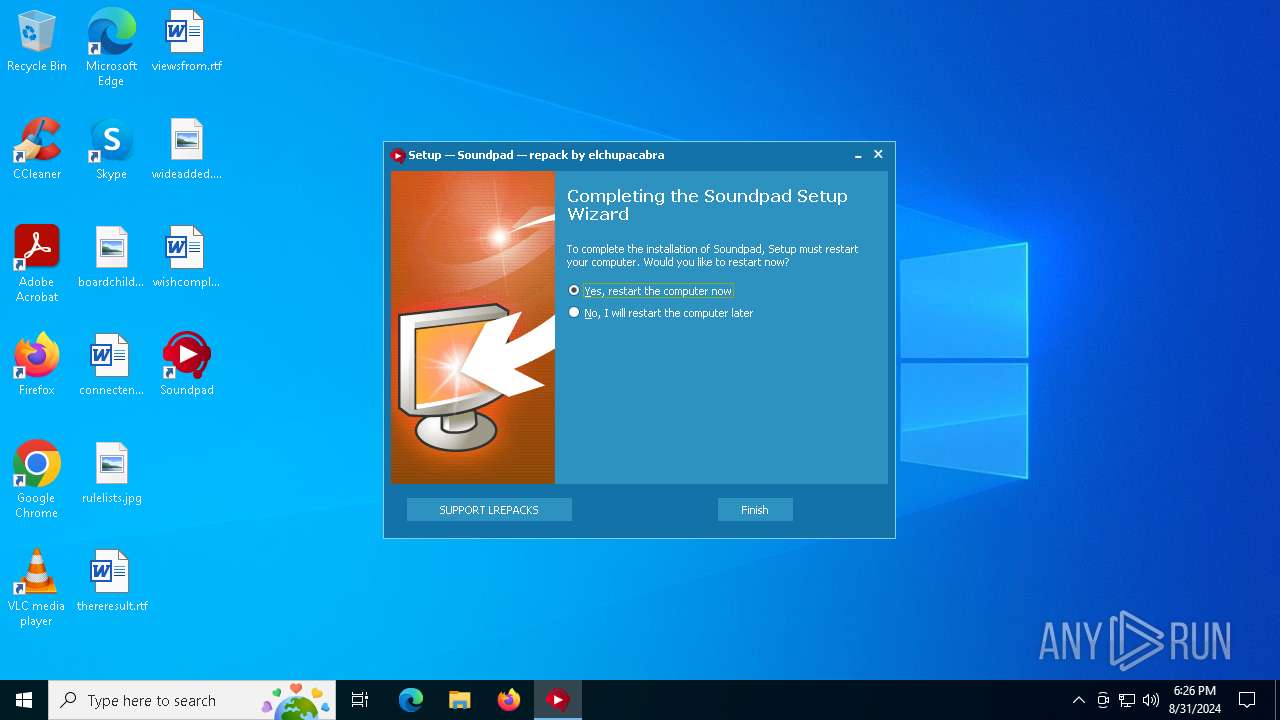Open File Explorer from taskbar
Image resolution: width=1280 pixels, height=720 pixels.
459,700
